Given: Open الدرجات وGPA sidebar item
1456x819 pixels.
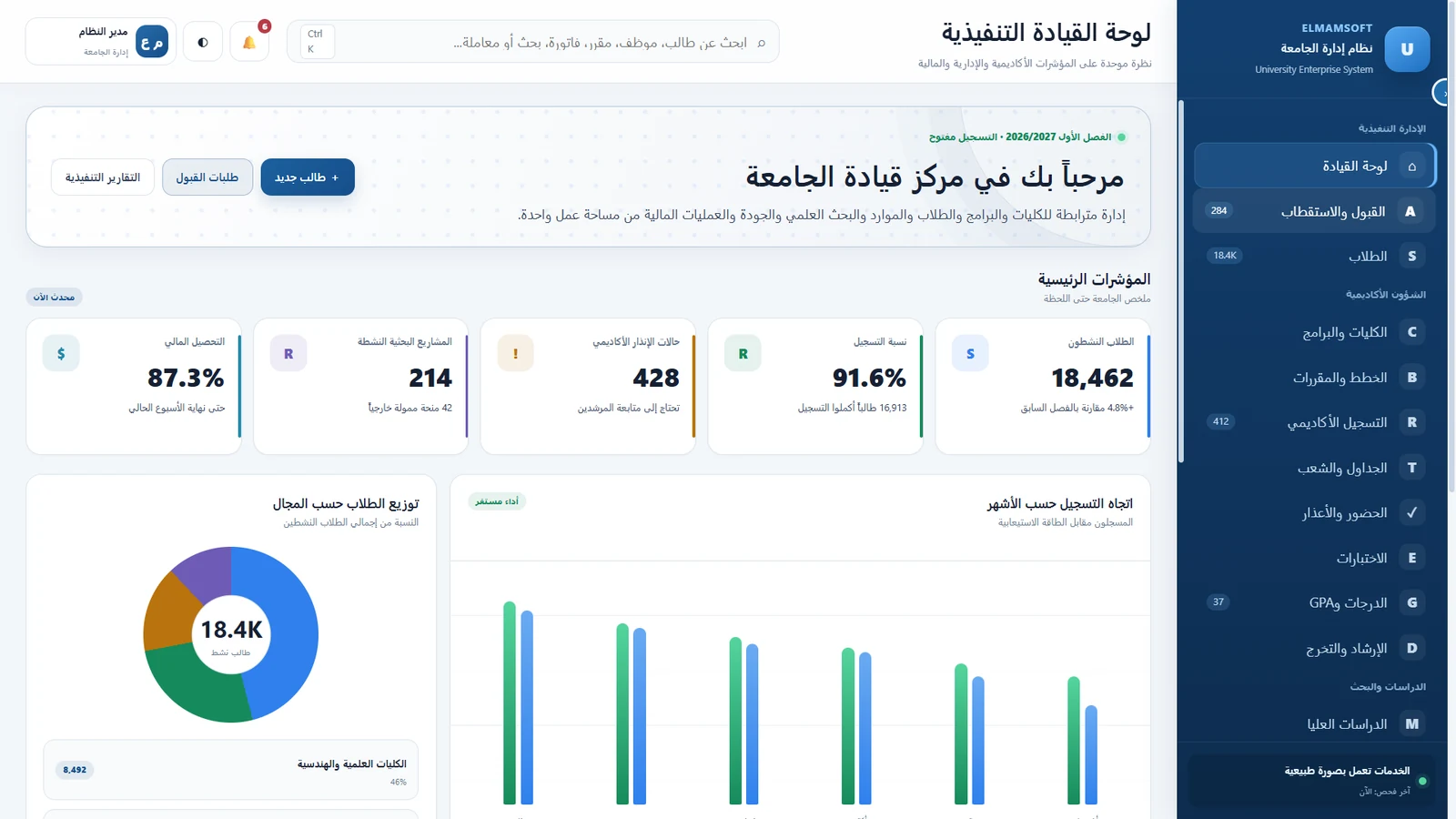Looking at the screenshot, I should tap(1314, 602).
